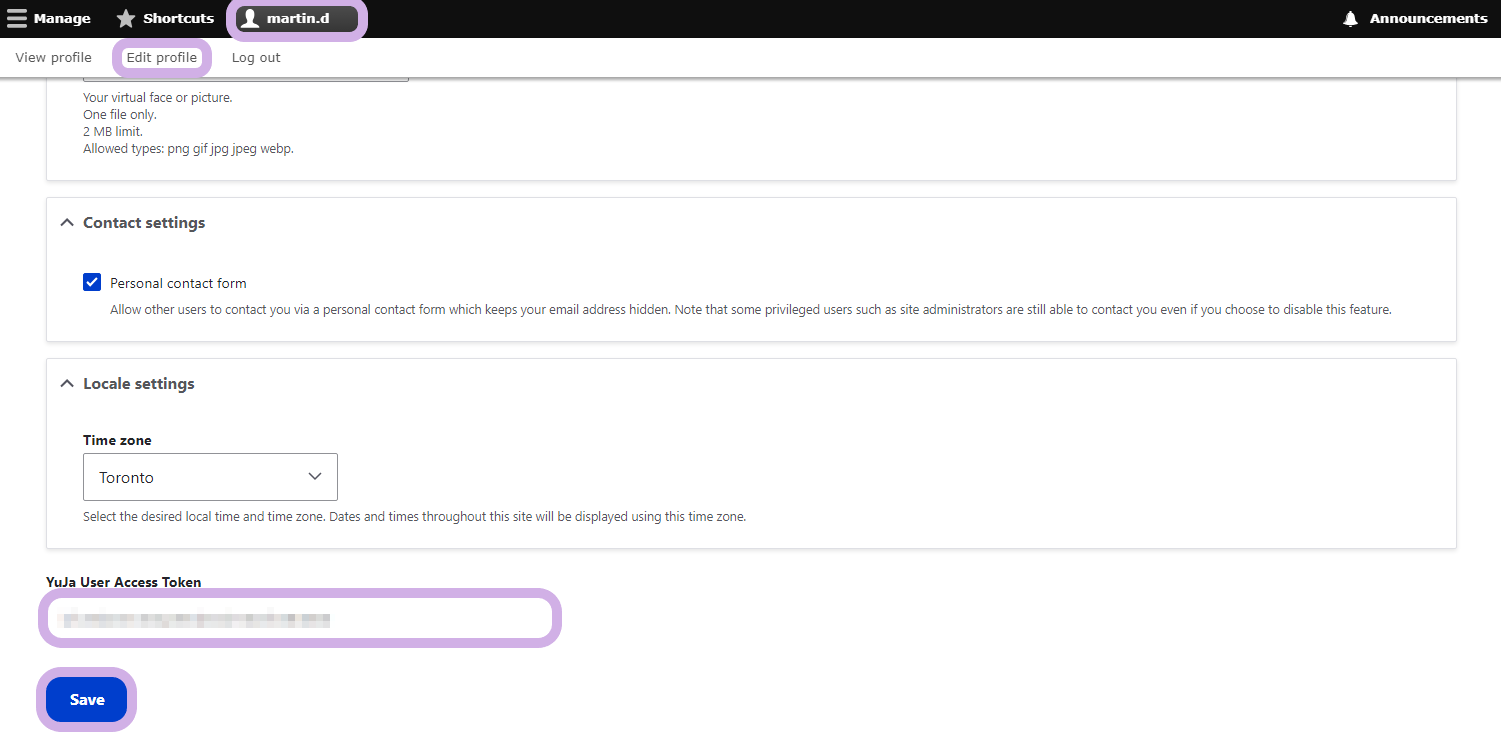Click the Log out link
The height and width of the screenshot is (748, 1501).
click(256, 58)
